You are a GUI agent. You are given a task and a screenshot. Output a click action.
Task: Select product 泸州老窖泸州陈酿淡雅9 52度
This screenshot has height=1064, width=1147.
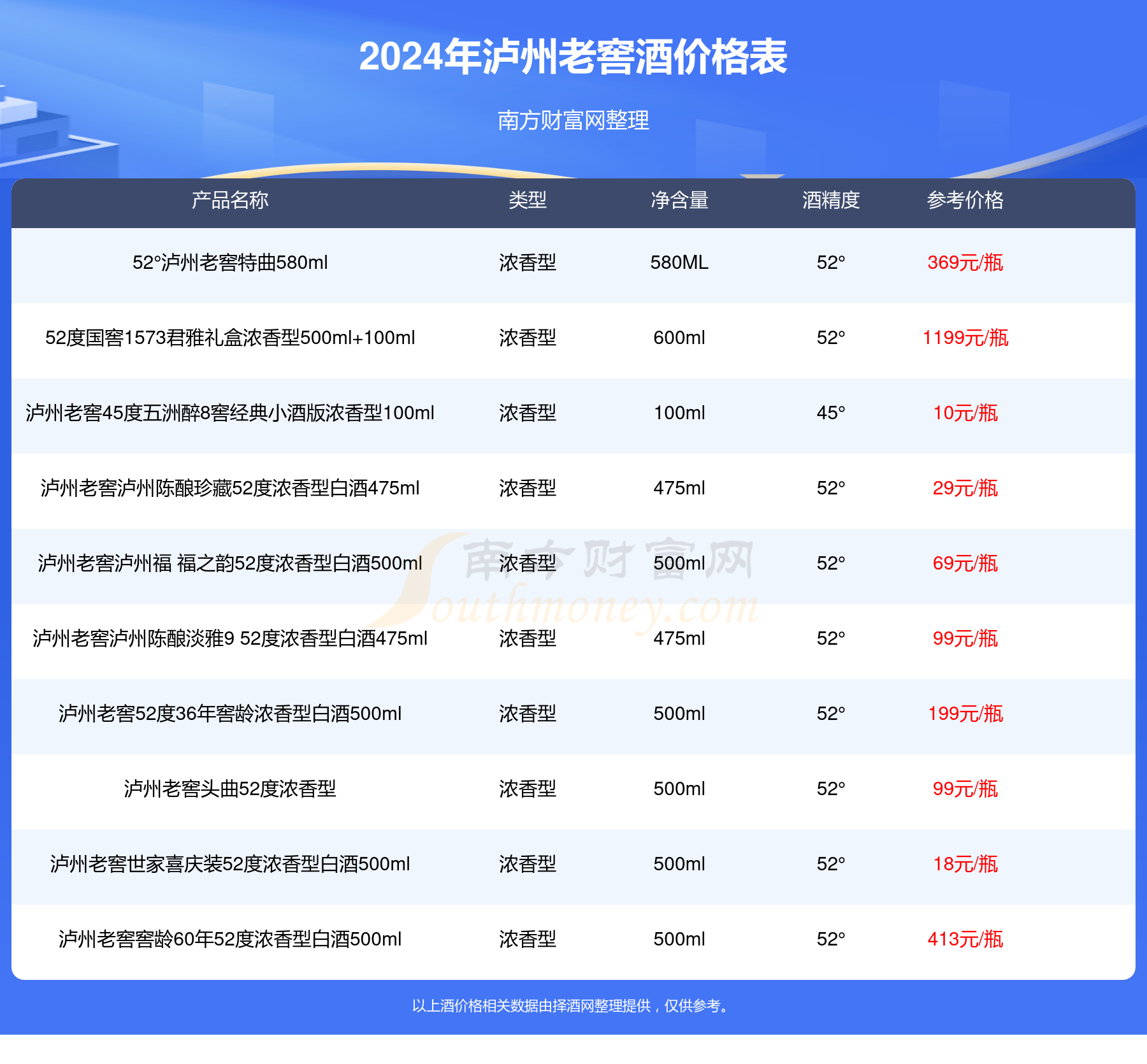click(x=230, y=638)
